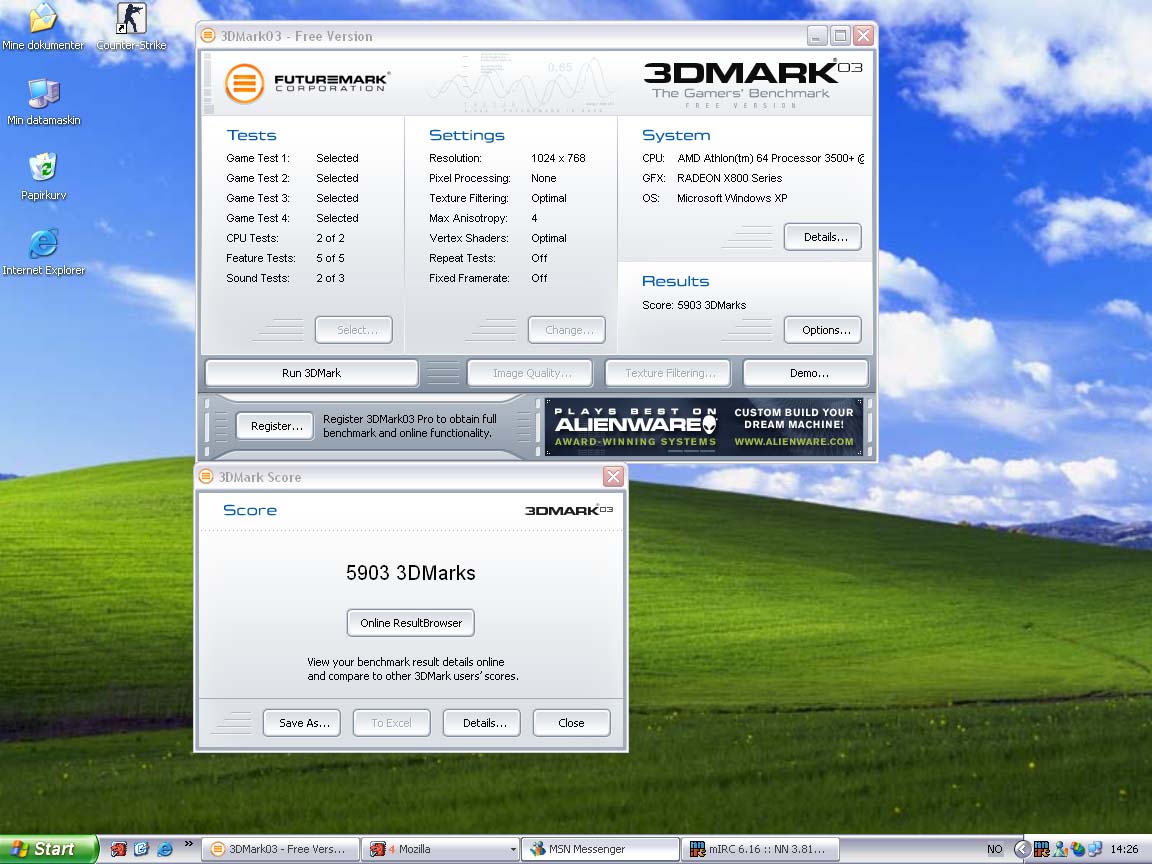The height and width of the screenshot is (864, 1152).
Task: Click the colorful globe tray icon
Action: coord(1078,849)
